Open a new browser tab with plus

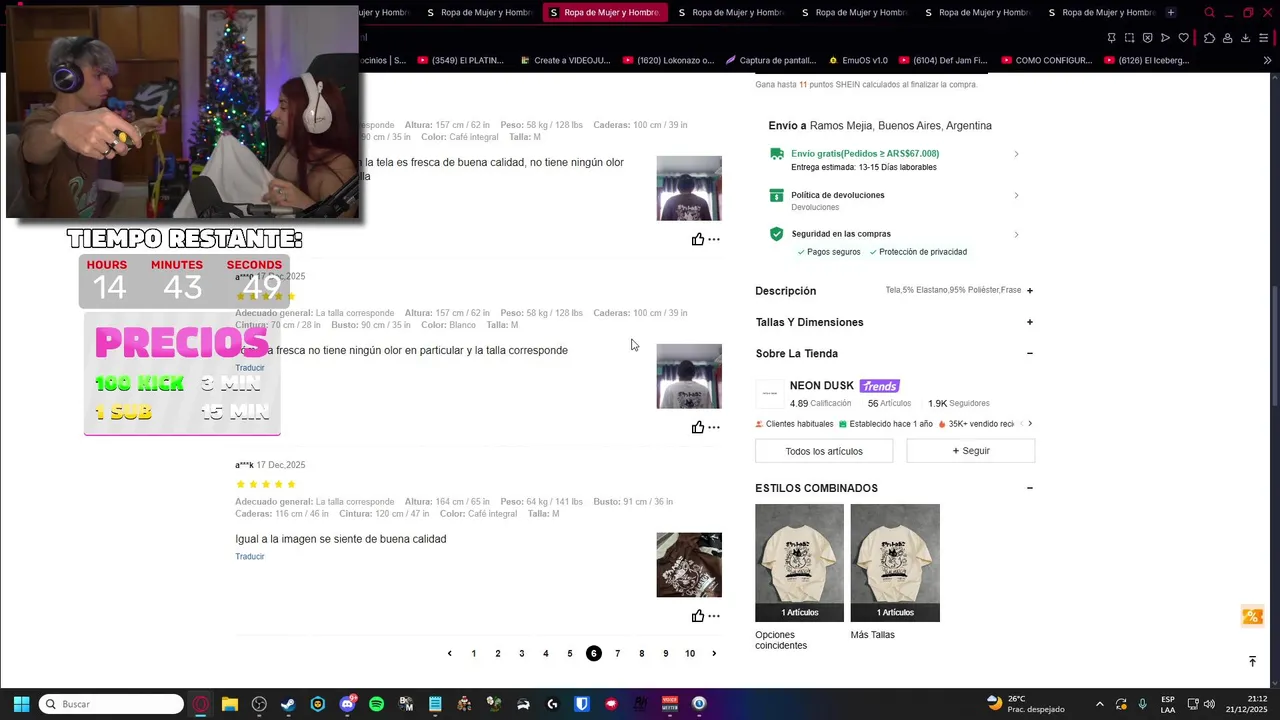tap(1170, 12)
